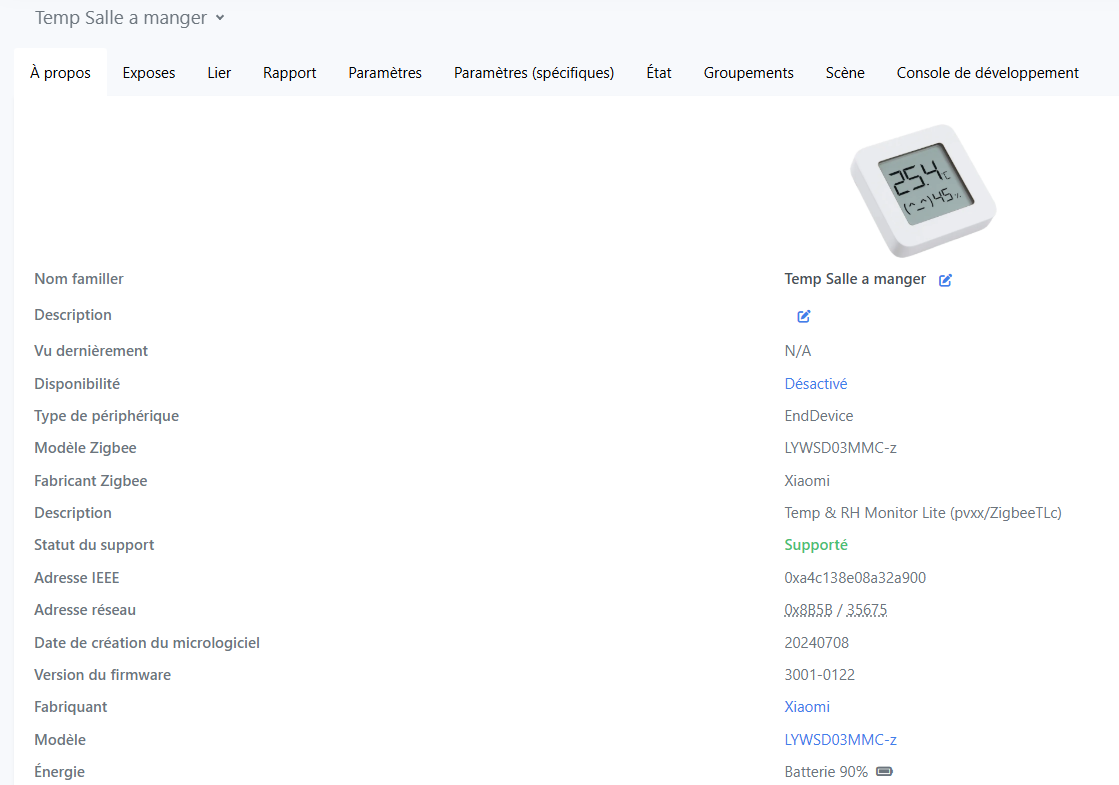Click the edit icon for empty Description
The height and width of the screenshot is (785, 1119).
(x=804, y=316)
